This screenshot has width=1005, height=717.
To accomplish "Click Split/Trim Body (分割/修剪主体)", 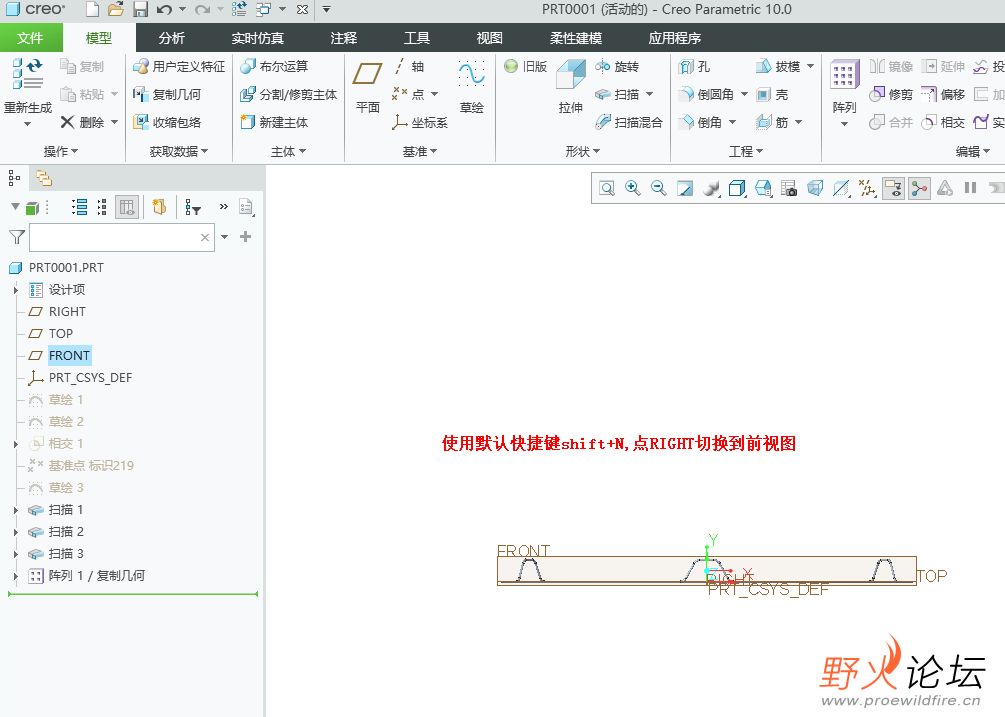I will click(288, 94).
